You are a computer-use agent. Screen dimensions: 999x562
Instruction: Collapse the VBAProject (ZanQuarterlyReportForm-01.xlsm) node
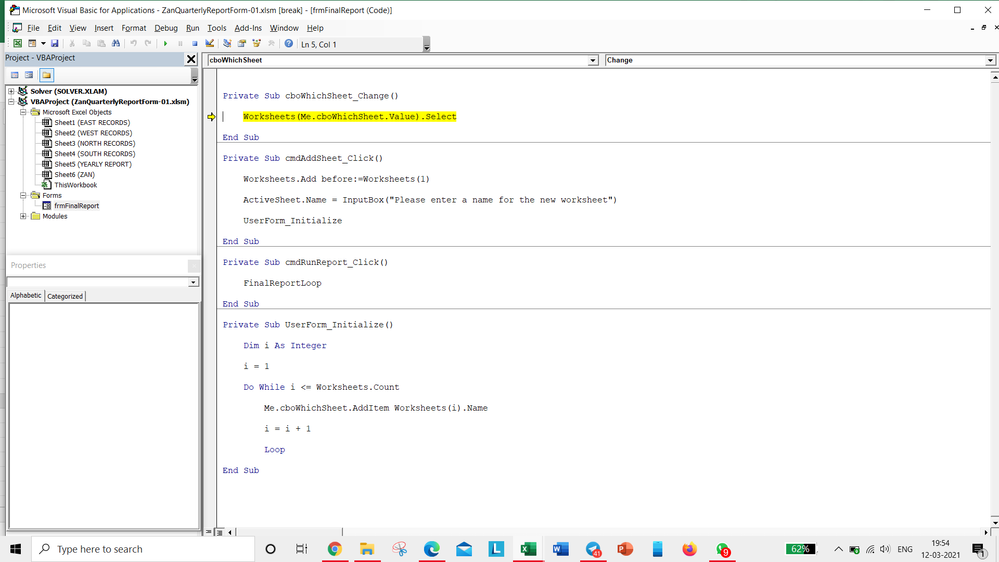11,101
